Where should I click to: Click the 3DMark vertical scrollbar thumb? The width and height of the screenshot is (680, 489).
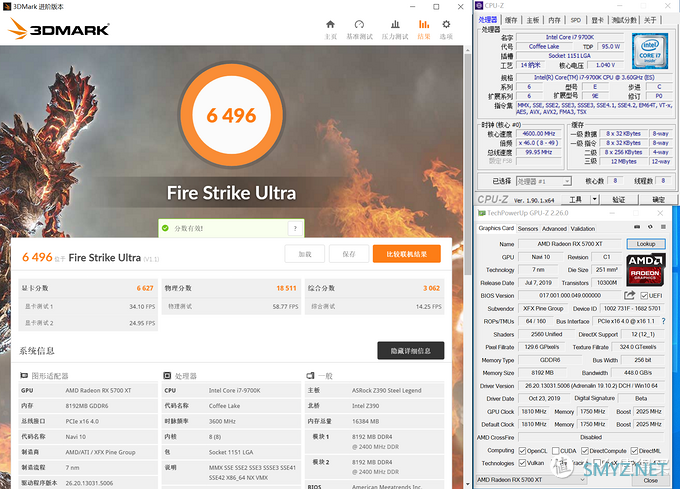tap(468, 165)
